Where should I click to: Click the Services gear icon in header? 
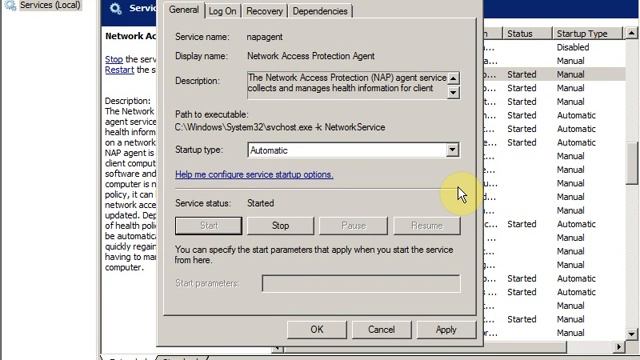click(116, 8)
